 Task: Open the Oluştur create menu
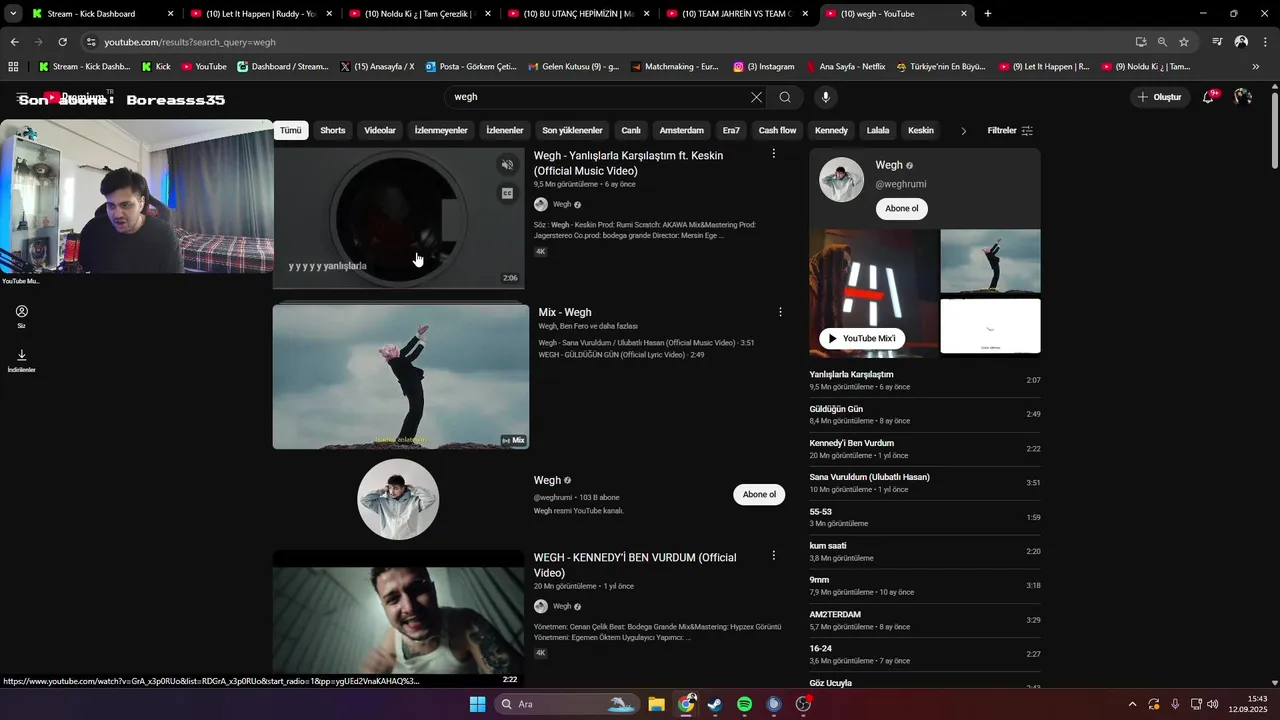[1160, 97]
